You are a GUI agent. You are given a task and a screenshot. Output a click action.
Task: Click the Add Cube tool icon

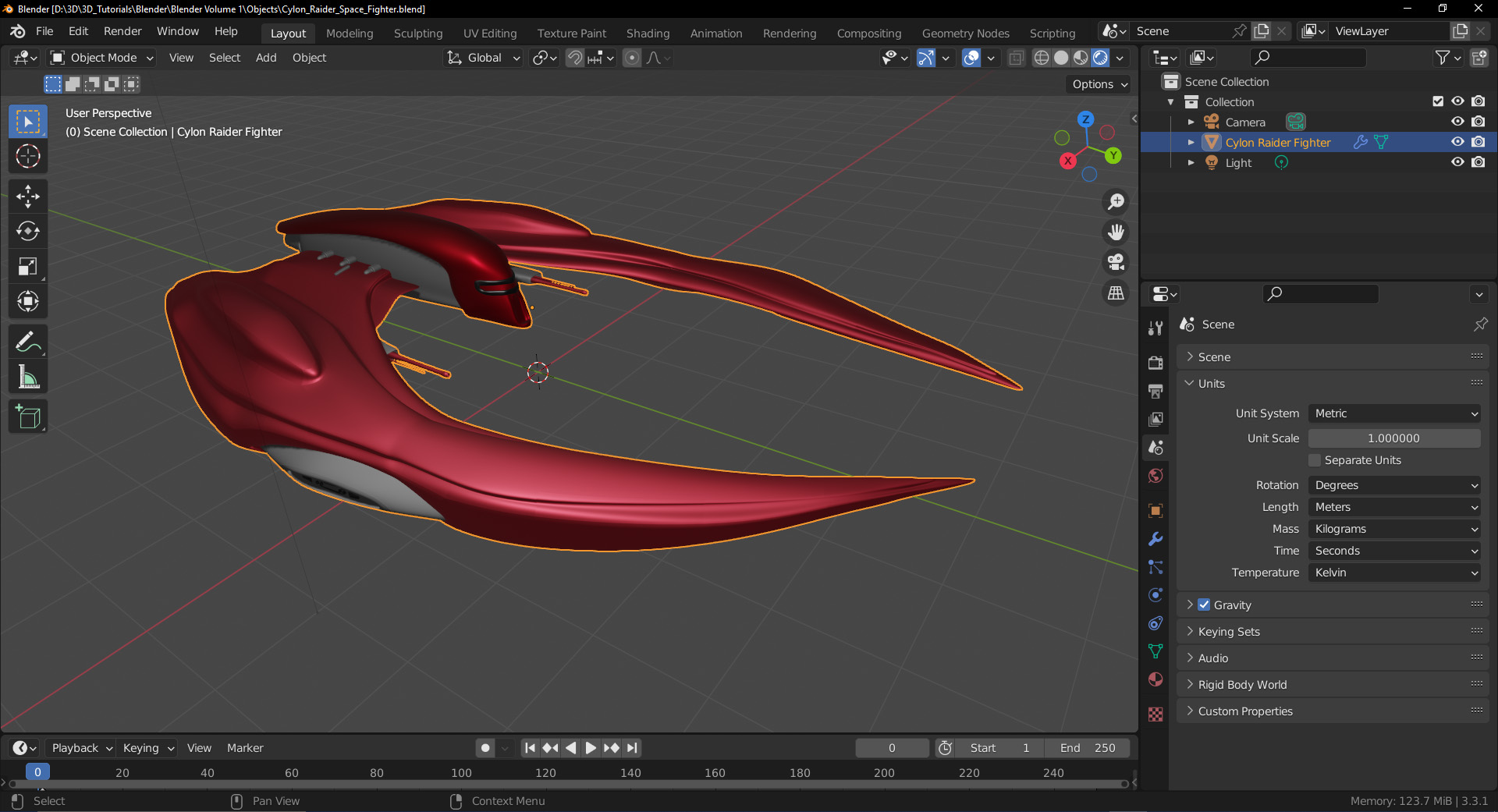point(28,417)
